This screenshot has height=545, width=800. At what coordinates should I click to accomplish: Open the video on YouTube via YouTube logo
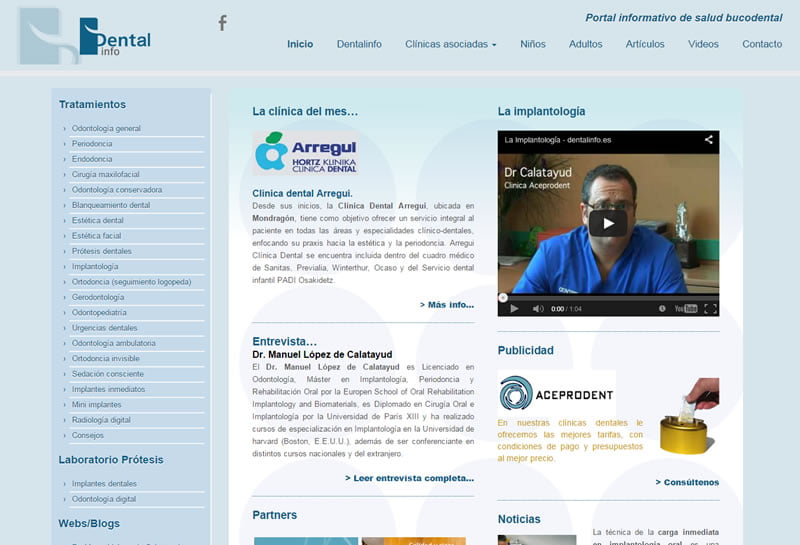(686, 309)
